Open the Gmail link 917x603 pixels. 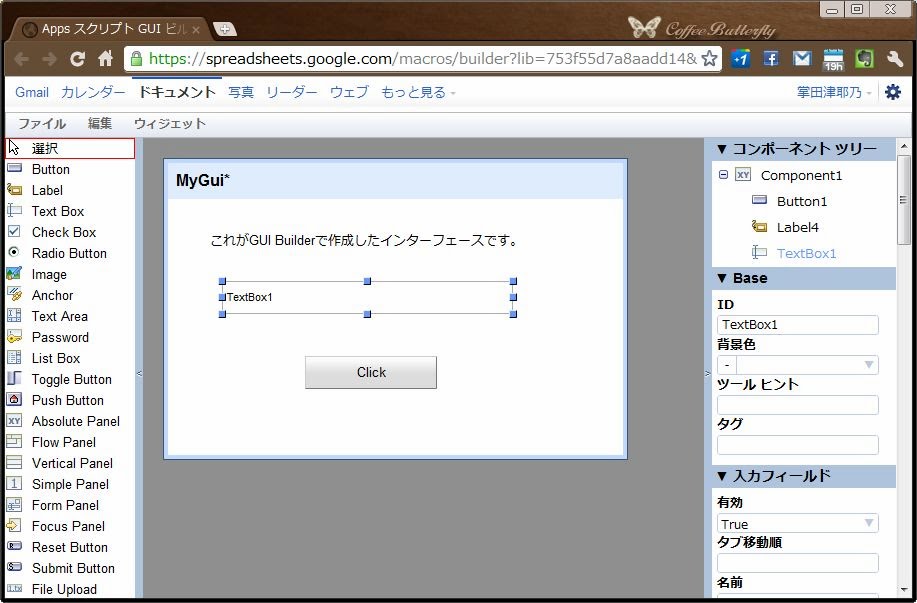point(32,92)
